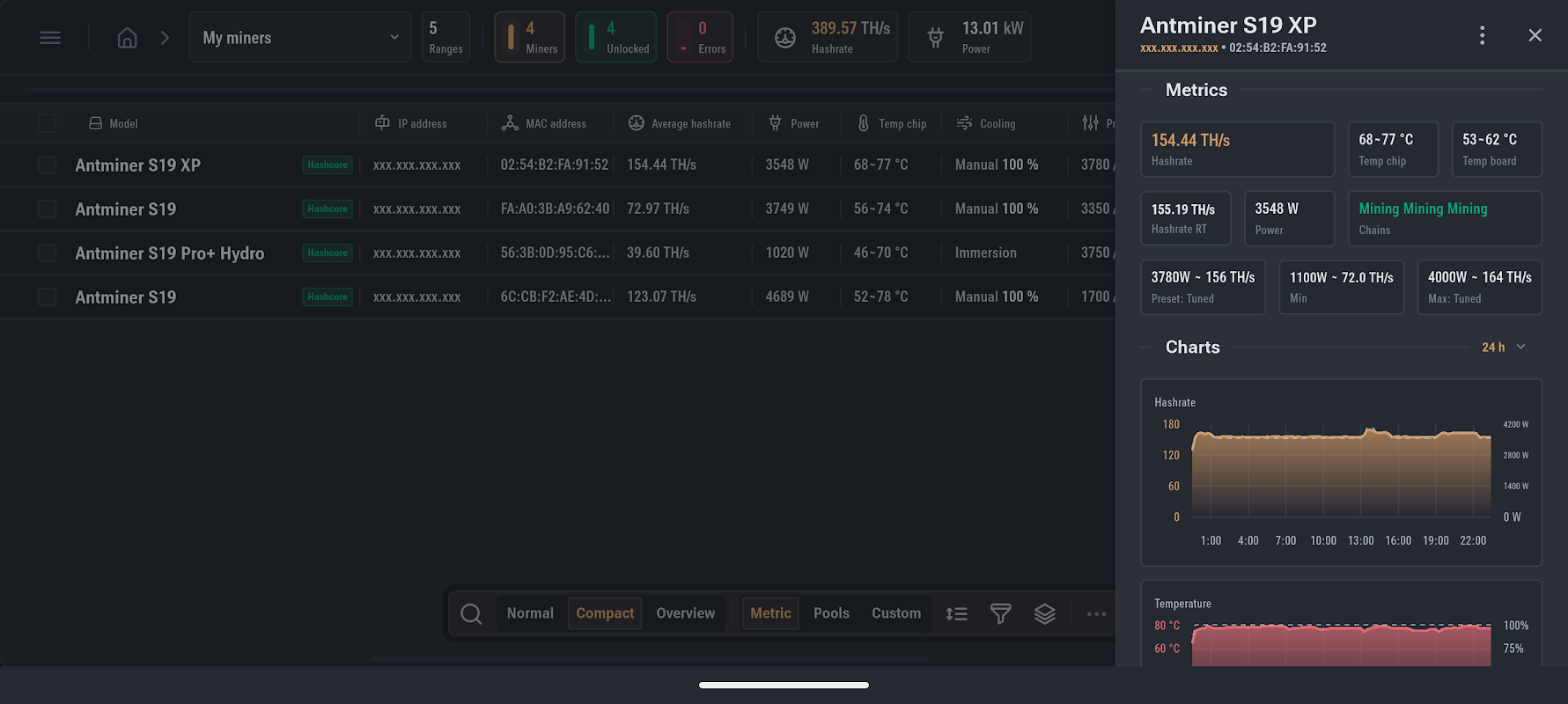The height and width of the screenshot is (704, 1568).
Task: Click the 4 Miners stat card
Action: [x=530, y=38]
